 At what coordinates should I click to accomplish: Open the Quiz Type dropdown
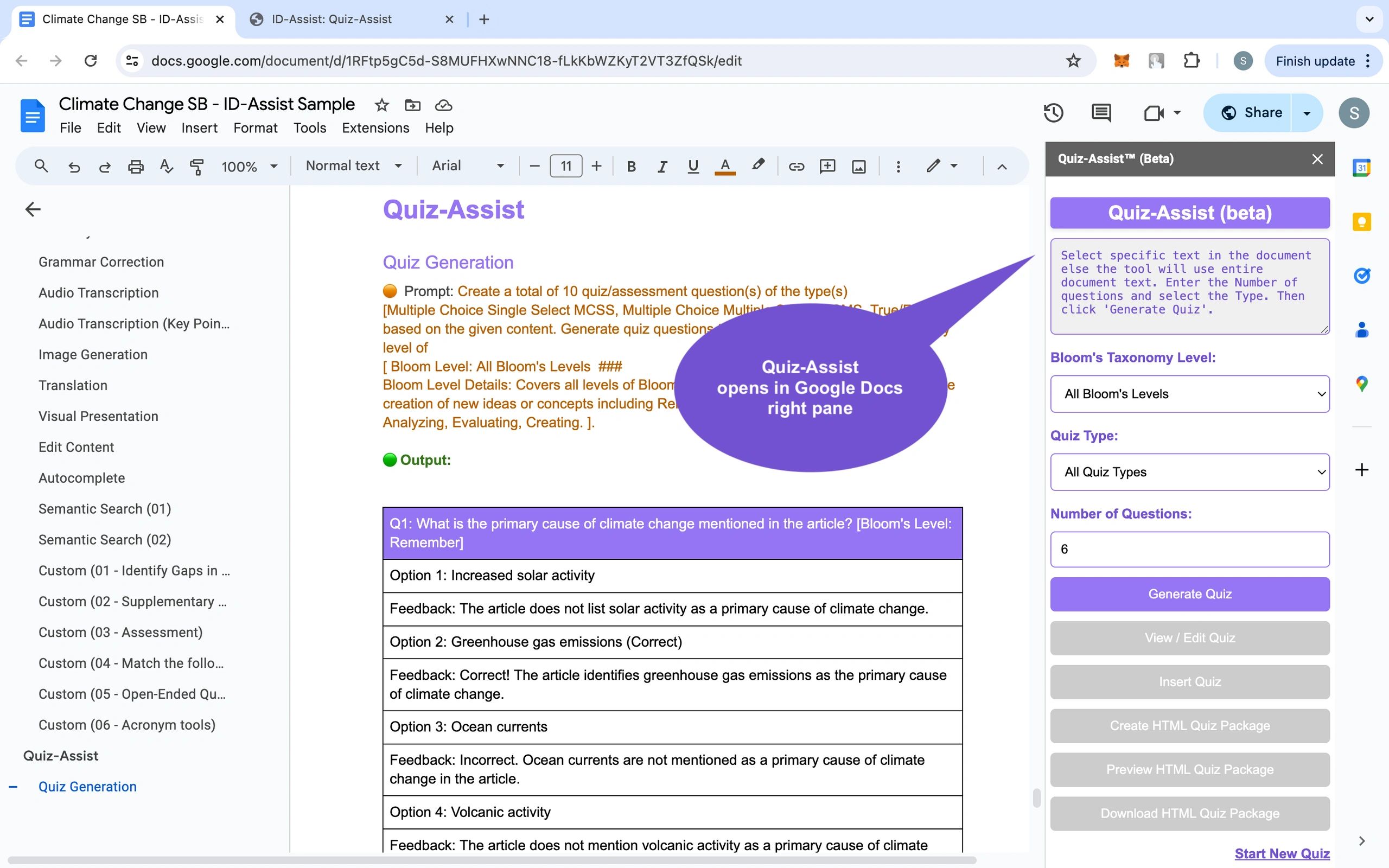(x=1189, y=472)
